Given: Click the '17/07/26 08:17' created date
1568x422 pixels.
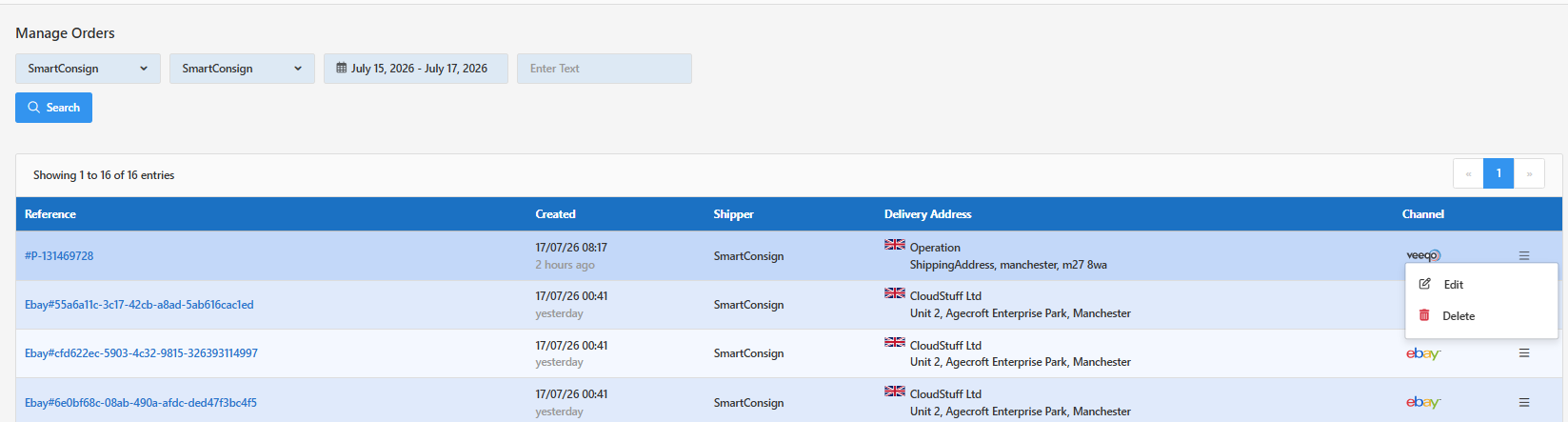Looking at the screenshot, I should click(571, 248).
